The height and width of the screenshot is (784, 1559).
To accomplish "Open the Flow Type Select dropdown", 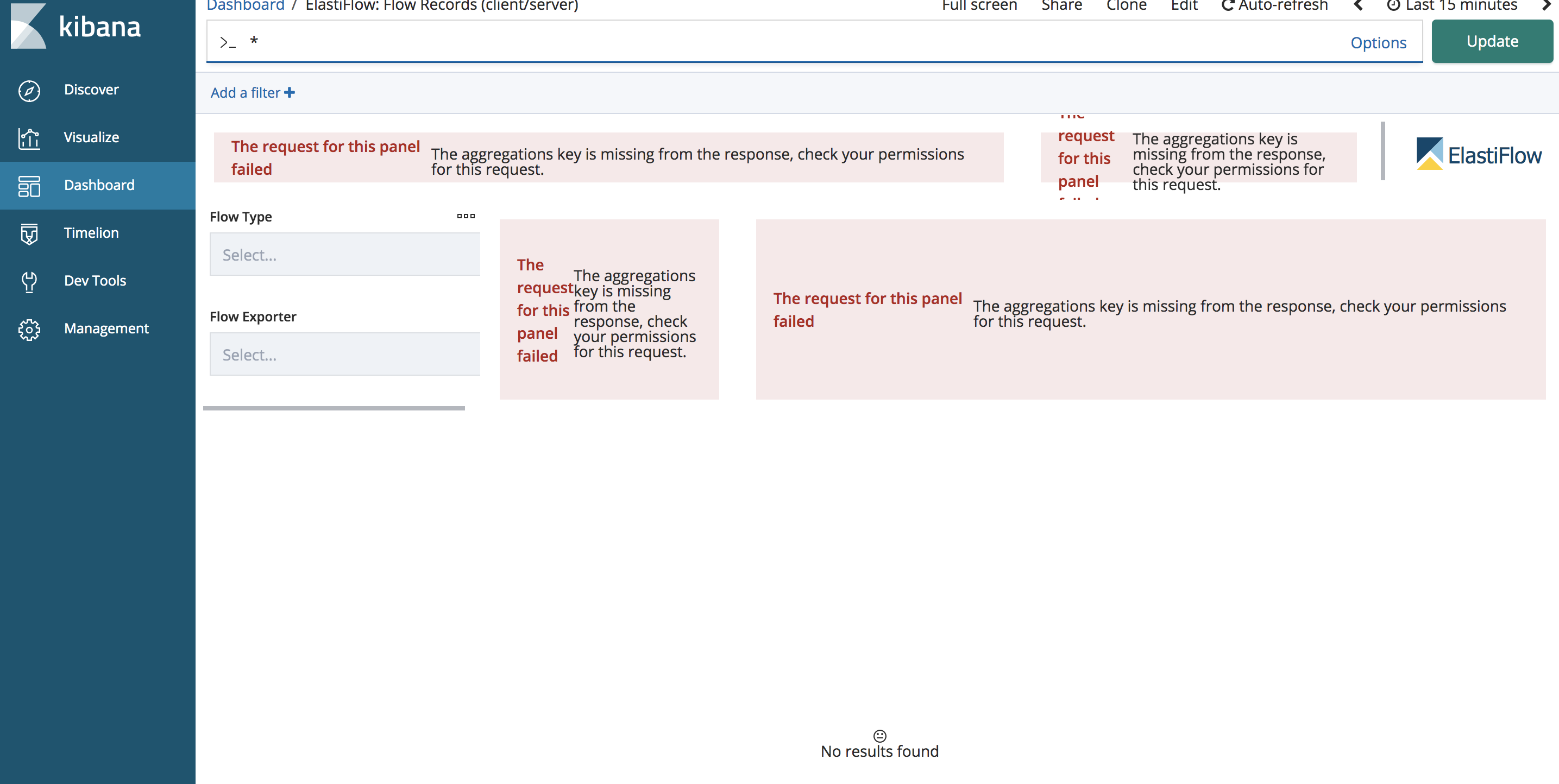I will [344, 254].
